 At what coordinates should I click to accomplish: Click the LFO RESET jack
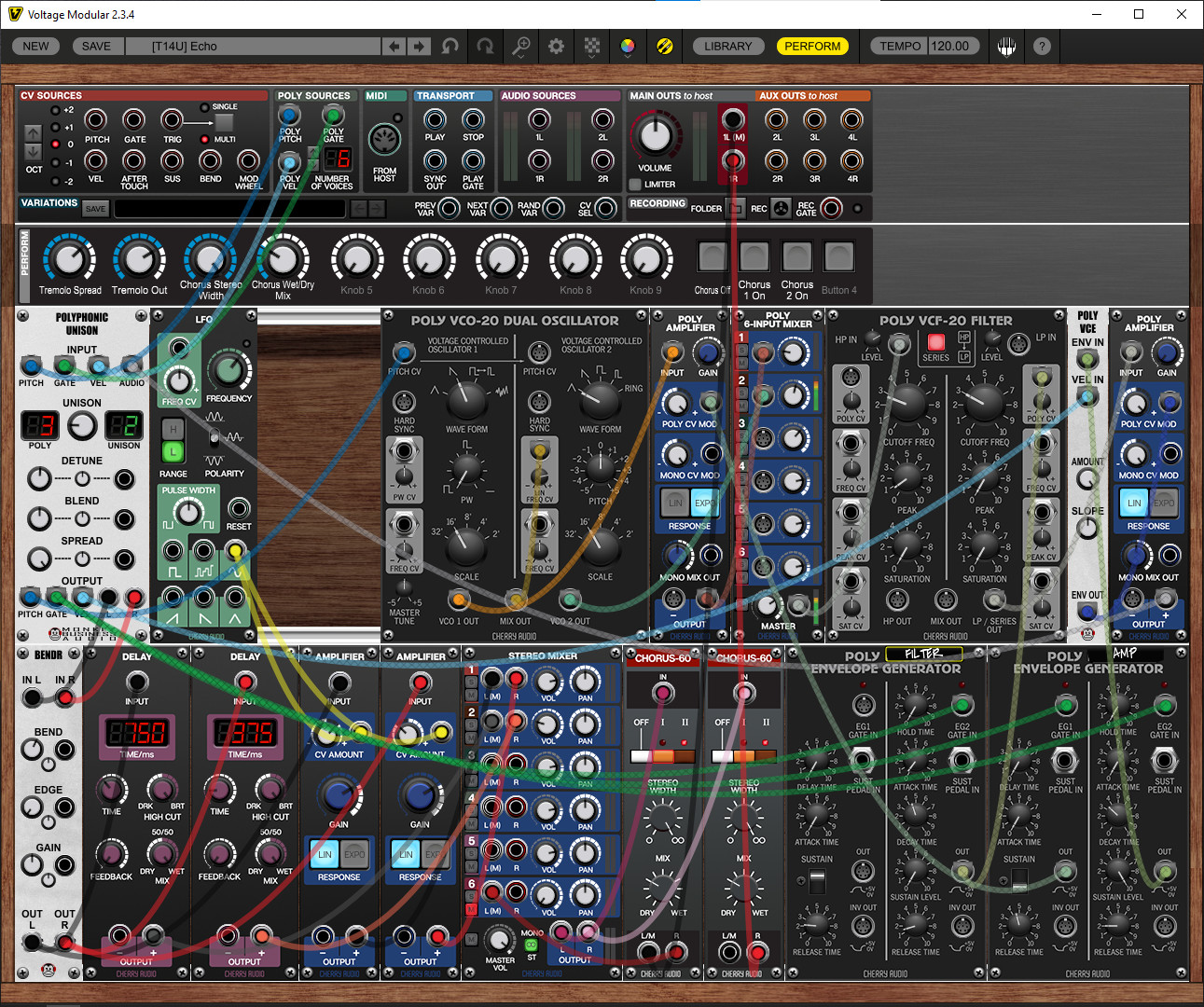pyautogui.click(x=239, y=508)
